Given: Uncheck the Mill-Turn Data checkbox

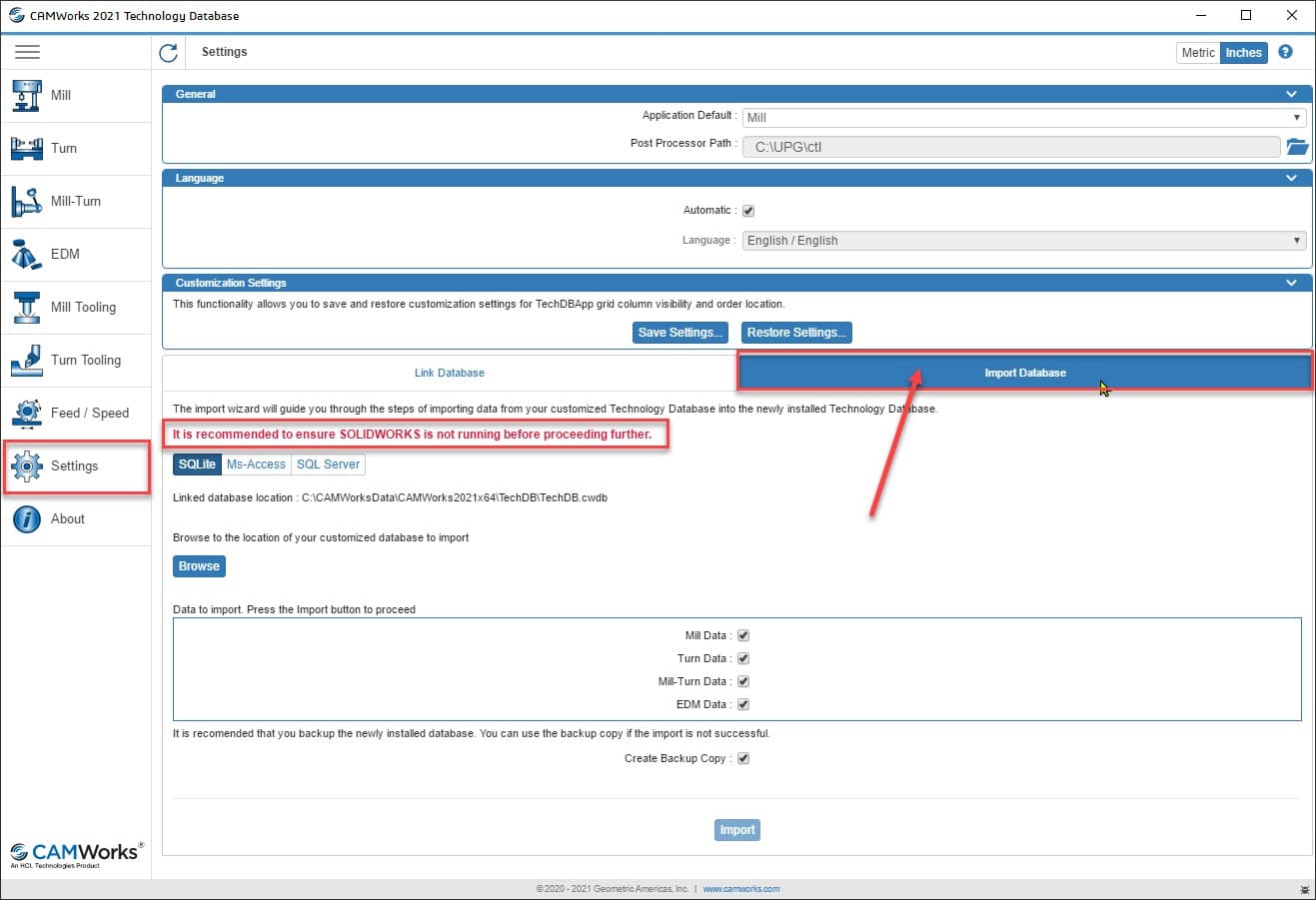Looking at the screenshot, I should coord(743,681).
